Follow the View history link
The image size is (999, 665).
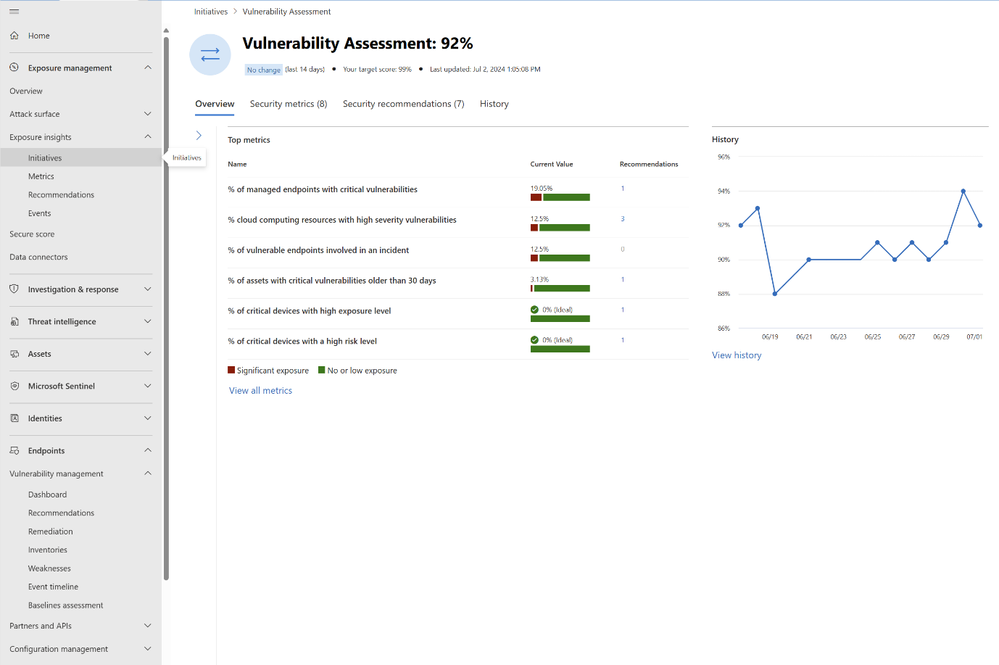point(737,355)
